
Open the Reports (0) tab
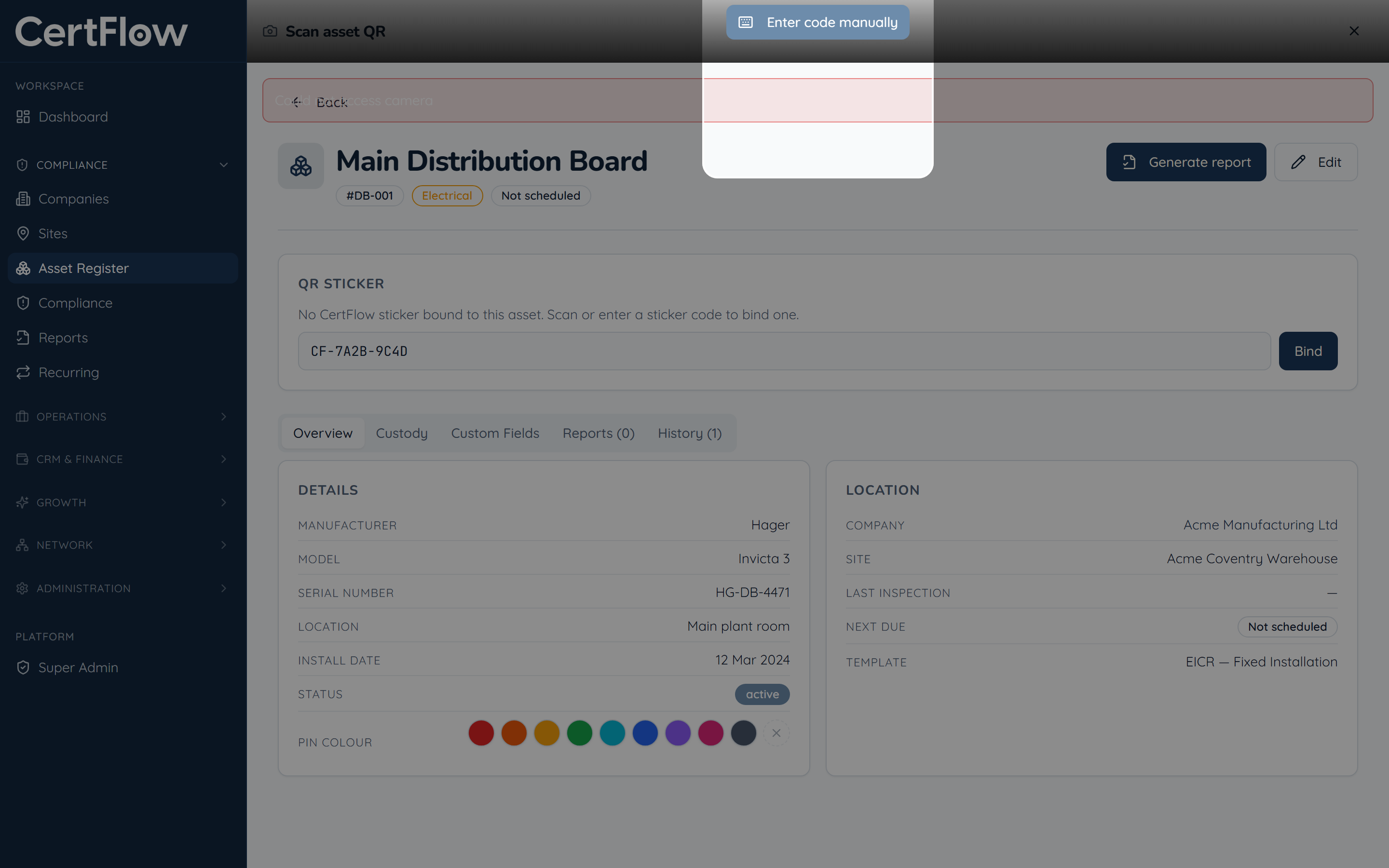point(598,434)
